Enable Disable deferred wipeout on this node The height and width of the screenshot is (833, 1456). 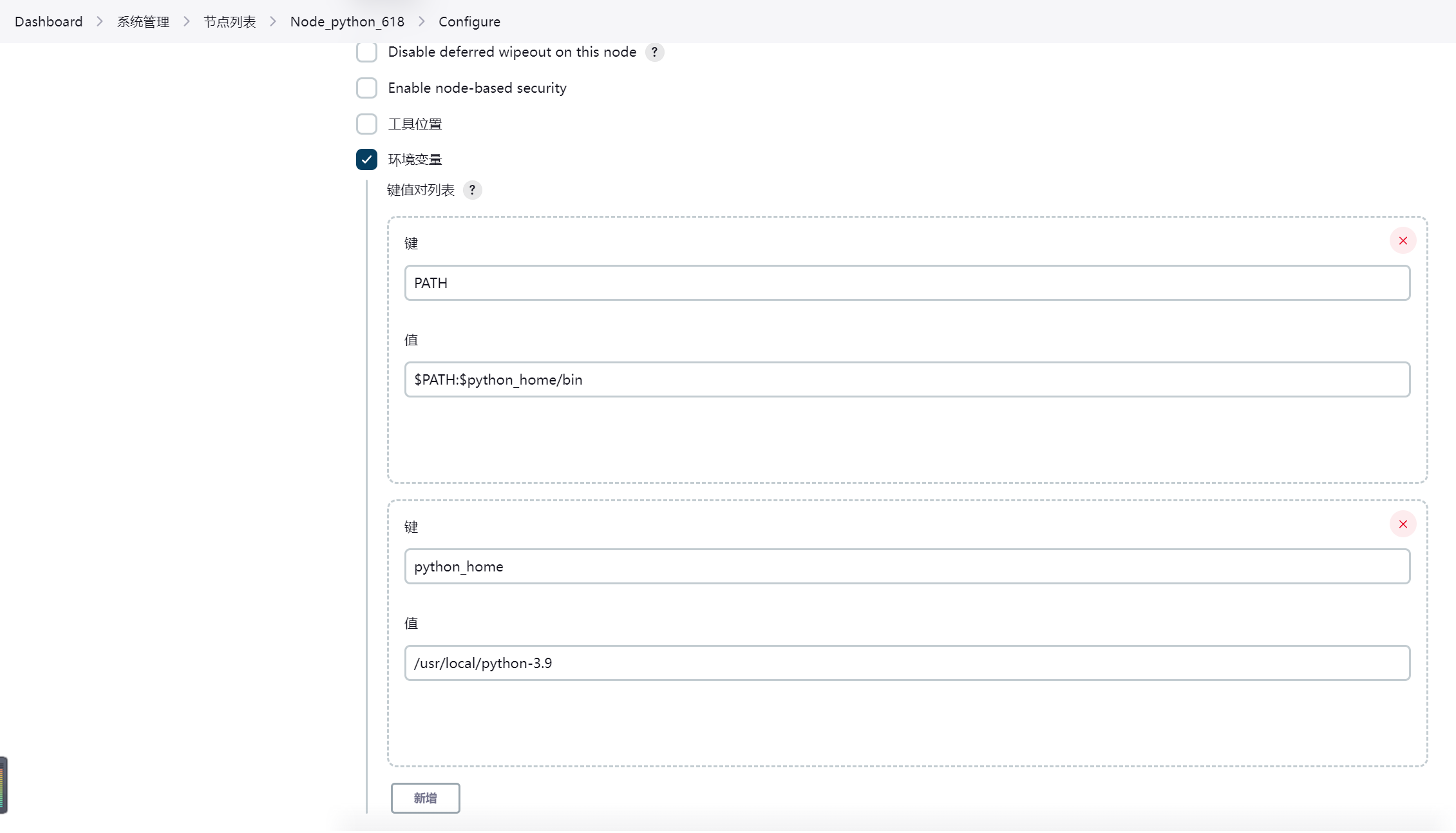click(x=366, y=52)
